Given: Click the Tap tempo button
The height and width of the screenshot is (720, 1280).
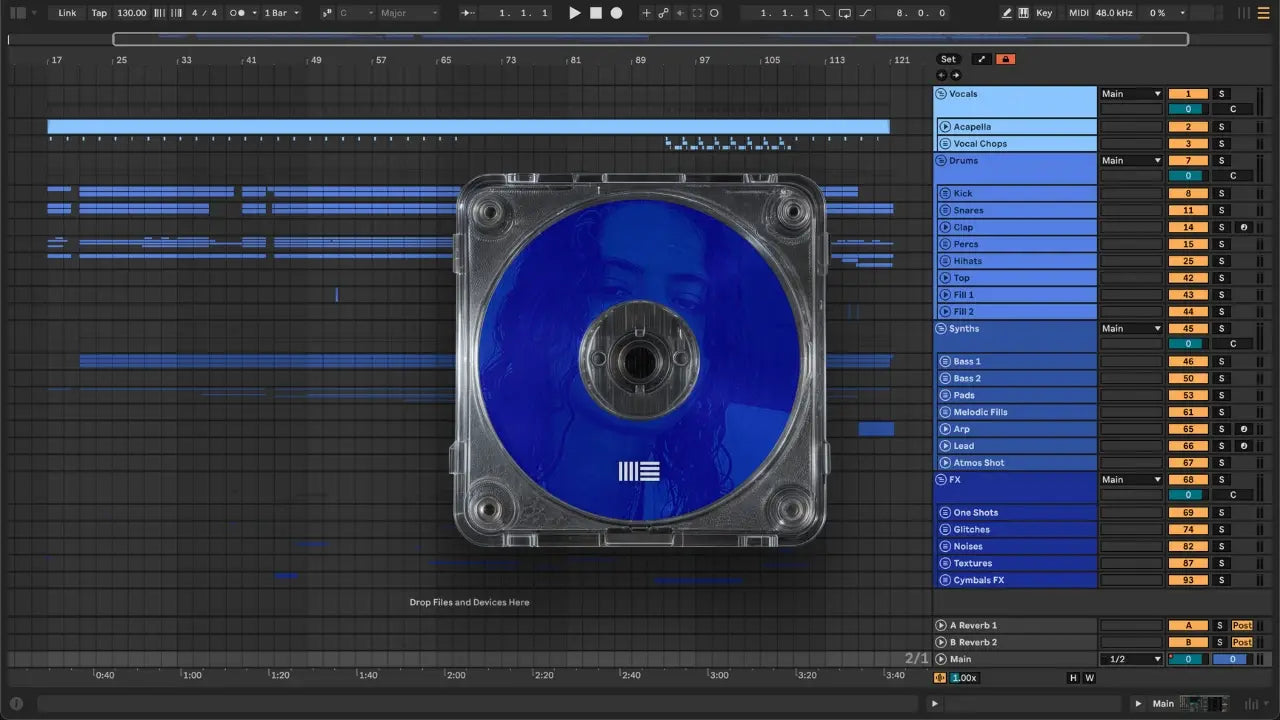Looking at the screenshot, I should [99, 13].
